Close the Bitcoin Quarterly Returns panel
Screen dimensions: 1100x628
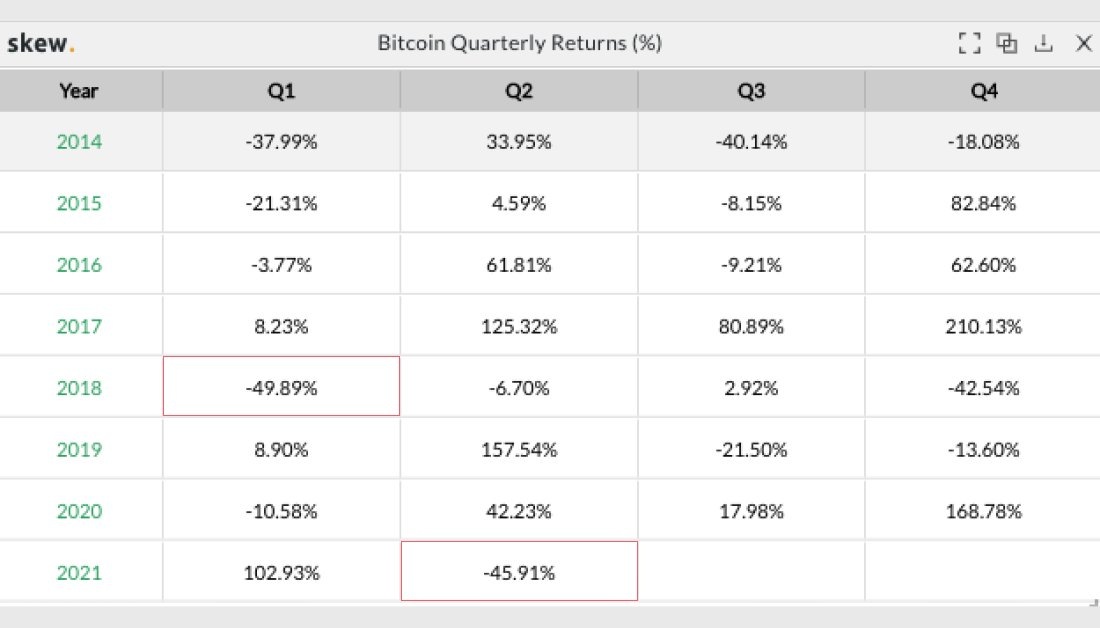tap(1083, 43)
